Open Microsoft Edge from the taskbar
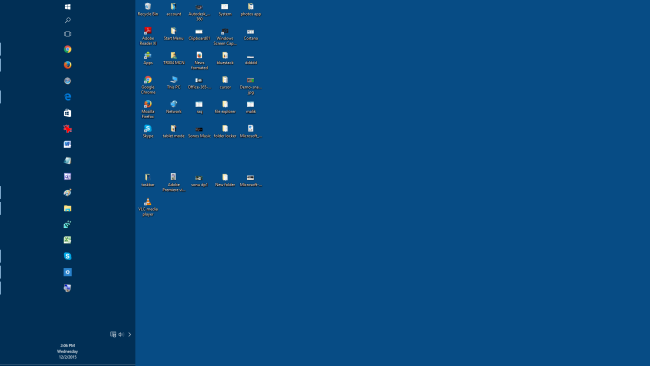The width and height of the screenshot is (650, 366). coord(68,97)
